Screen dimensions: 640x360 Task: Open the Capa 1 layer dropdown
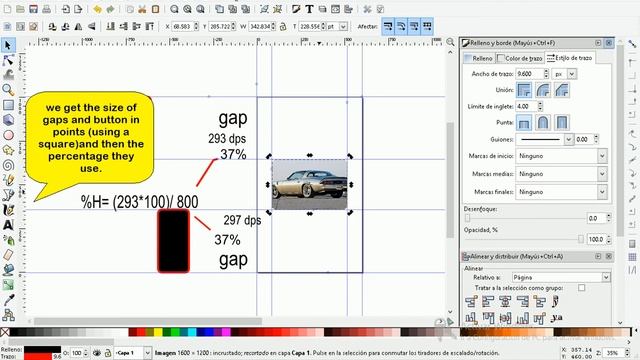click(133, 353)
